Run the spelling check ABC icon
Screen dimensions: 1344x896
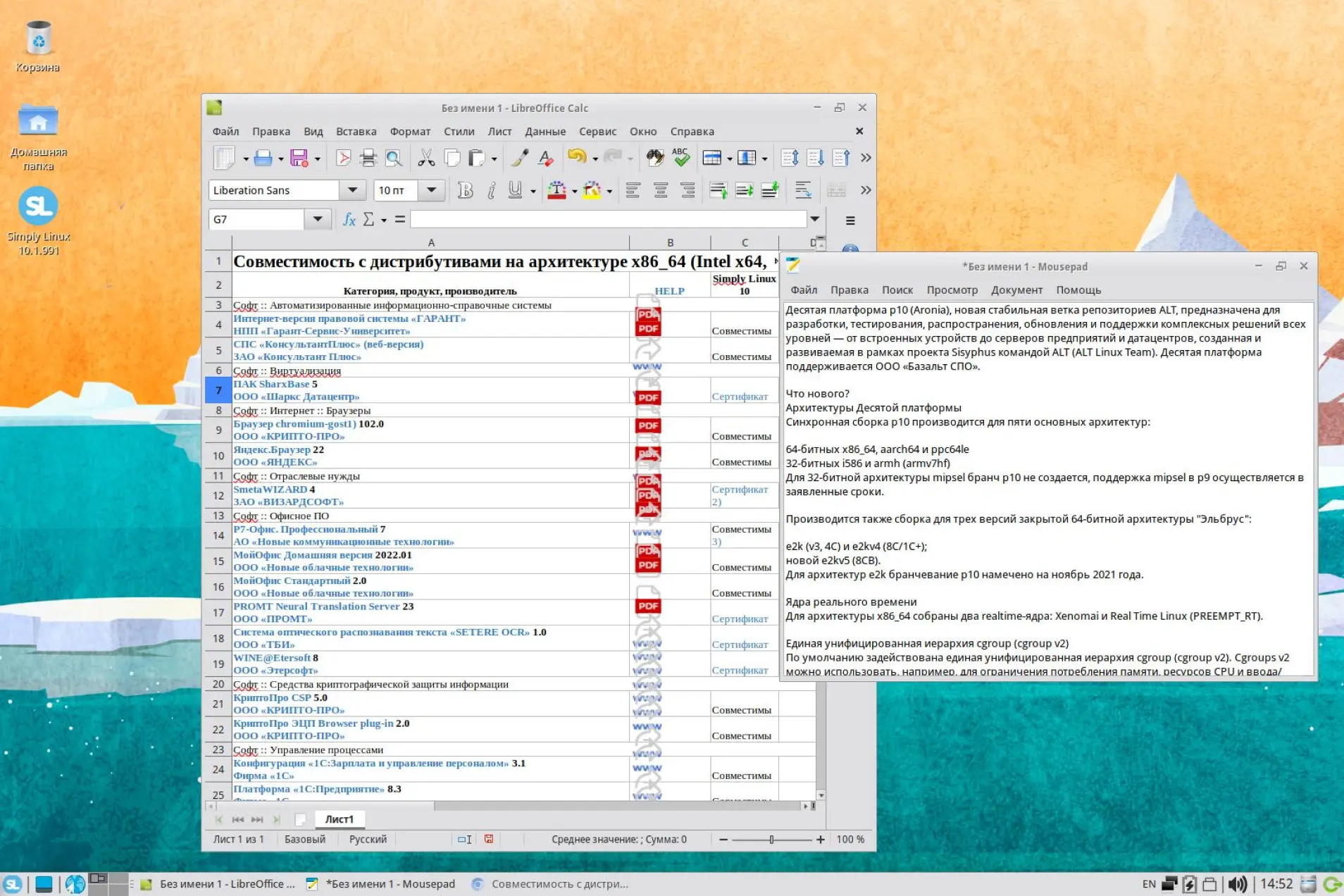(680, 158)
